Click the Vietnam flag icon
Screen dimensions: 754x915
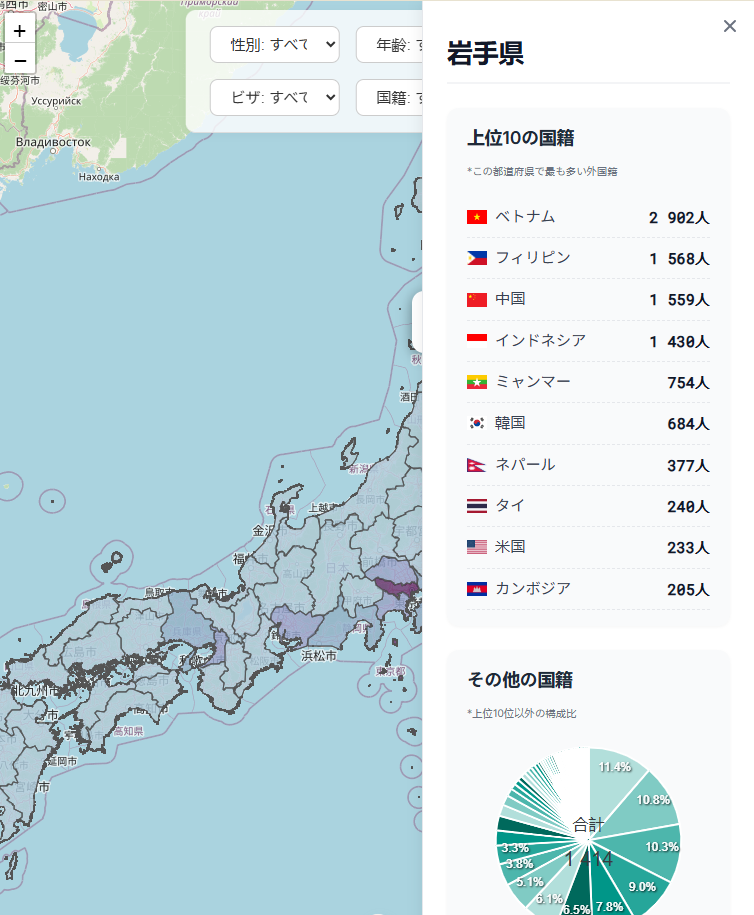(476, 217)
